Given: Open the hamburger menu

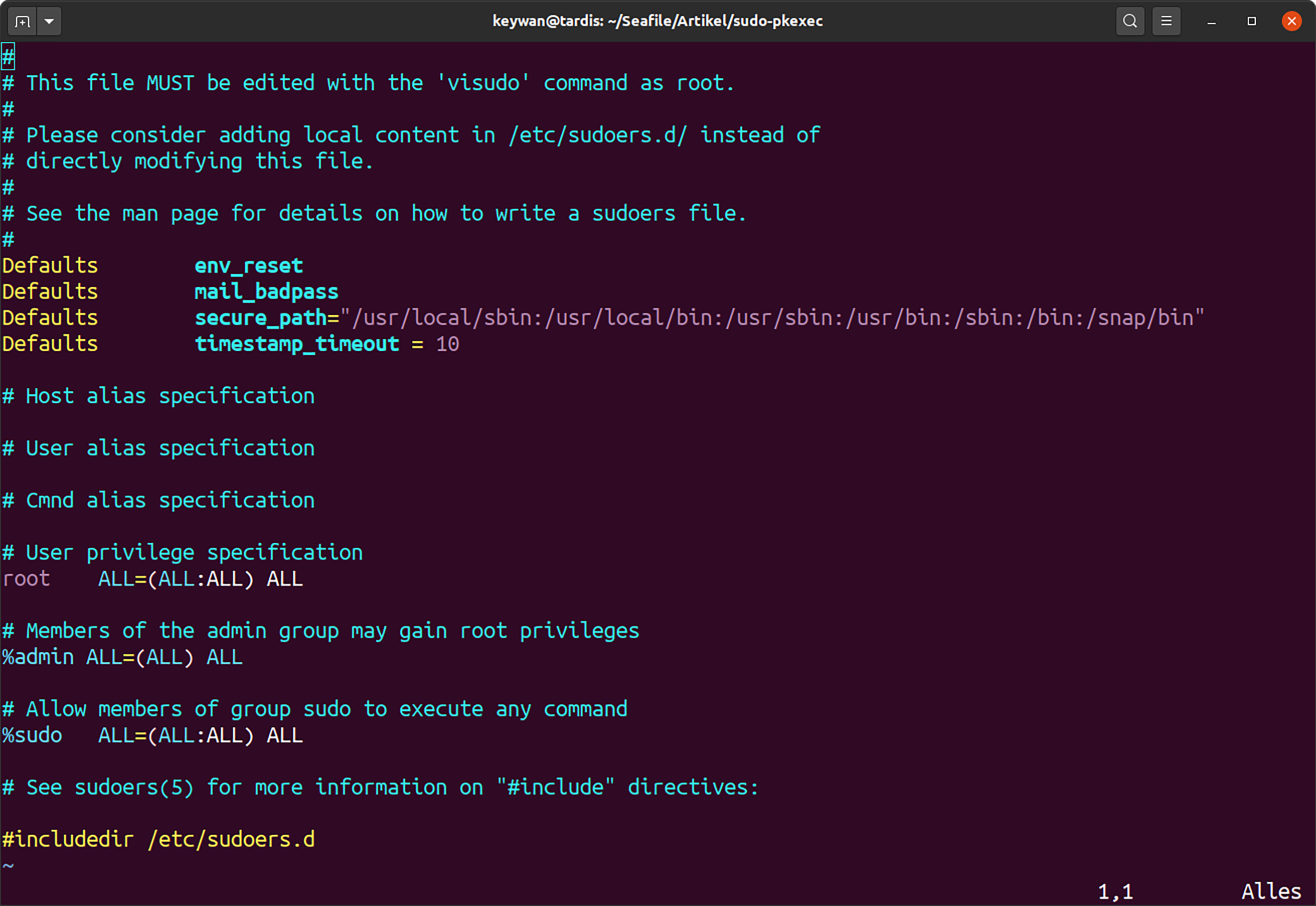Looking at the screenshot, I should tap(1166, 21).
